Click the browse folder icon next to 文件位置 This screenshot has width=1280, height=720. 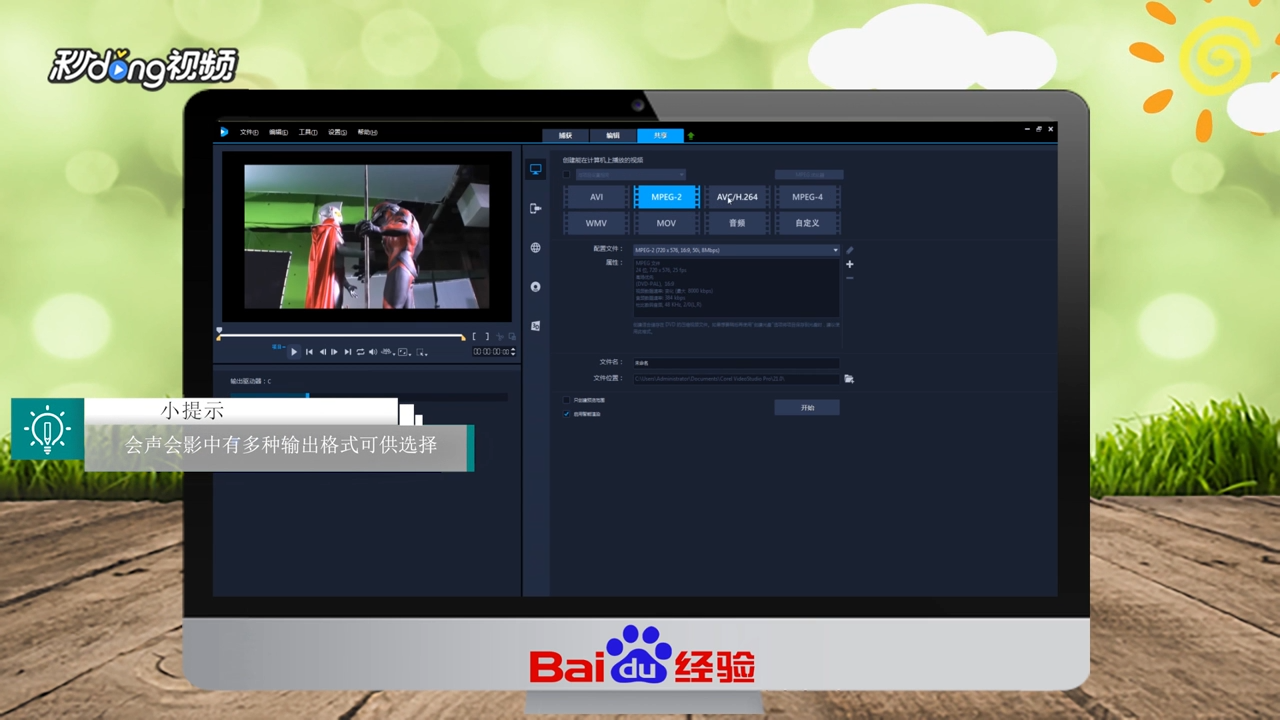click(x=849, y=379)
